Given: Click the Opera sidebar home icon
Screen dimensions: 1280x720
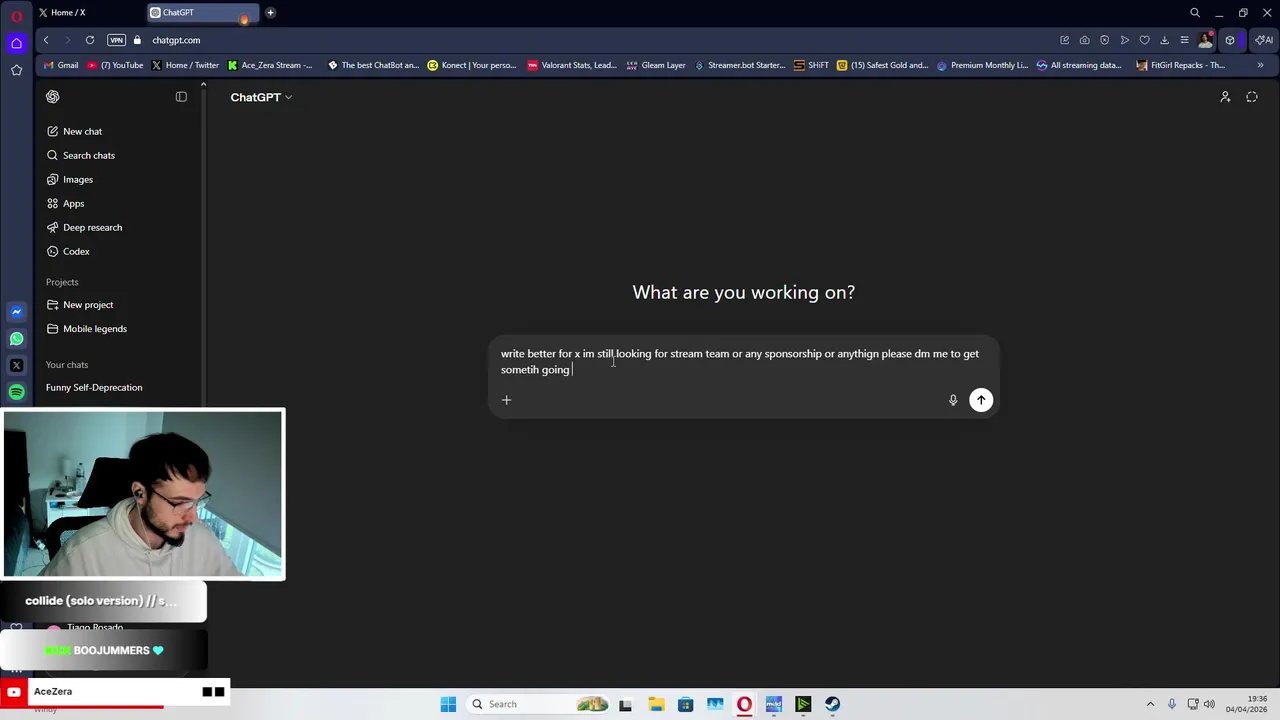Looking at the screenshot, I should click(16, 43).
